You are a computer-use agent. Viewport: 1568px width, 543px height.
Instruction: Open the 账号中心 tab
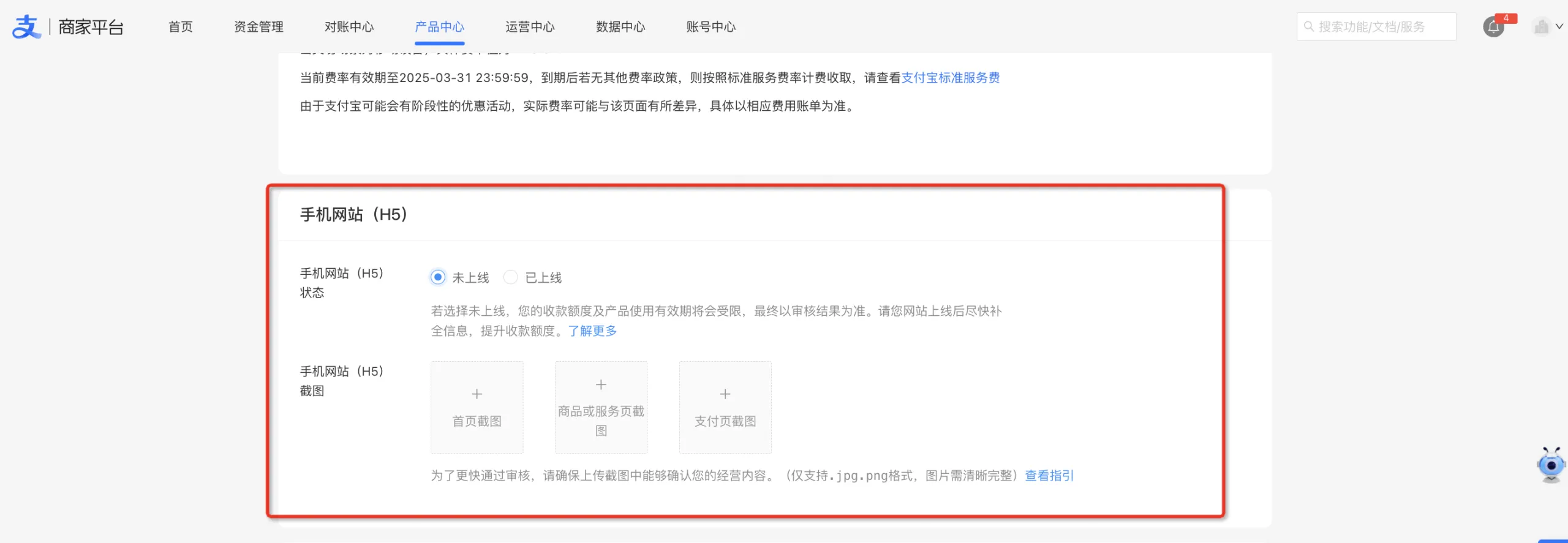(710, 27)
